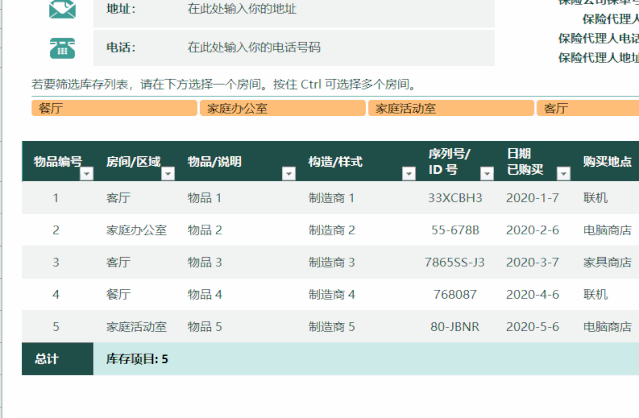This screenshot has width=639, height=418.
Task: Select the date cell 2020-3-7
Action: 532,262
